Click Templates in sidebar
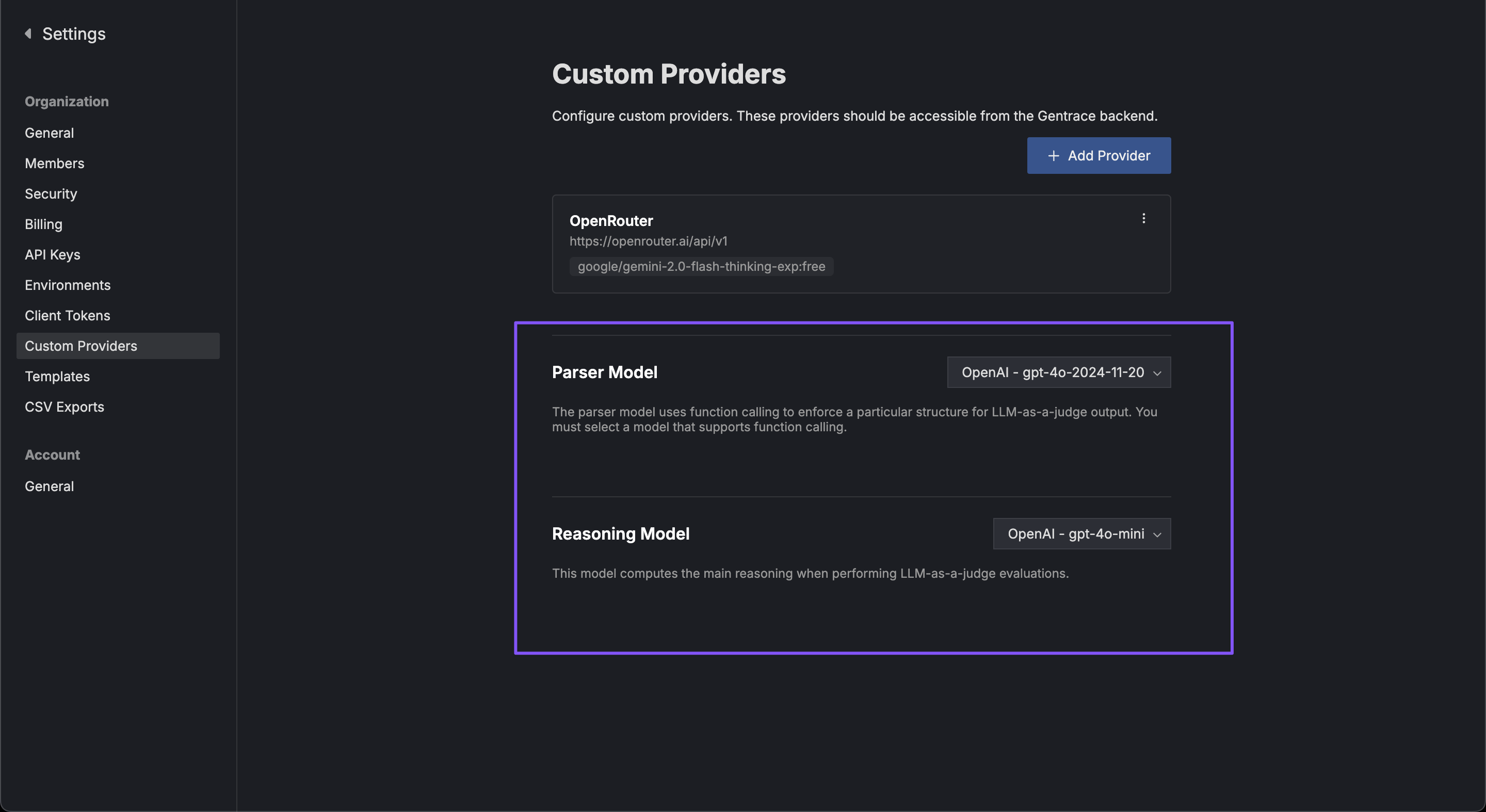The width and height of the screenshot is (1486, 812). click(x=57, y=376)
